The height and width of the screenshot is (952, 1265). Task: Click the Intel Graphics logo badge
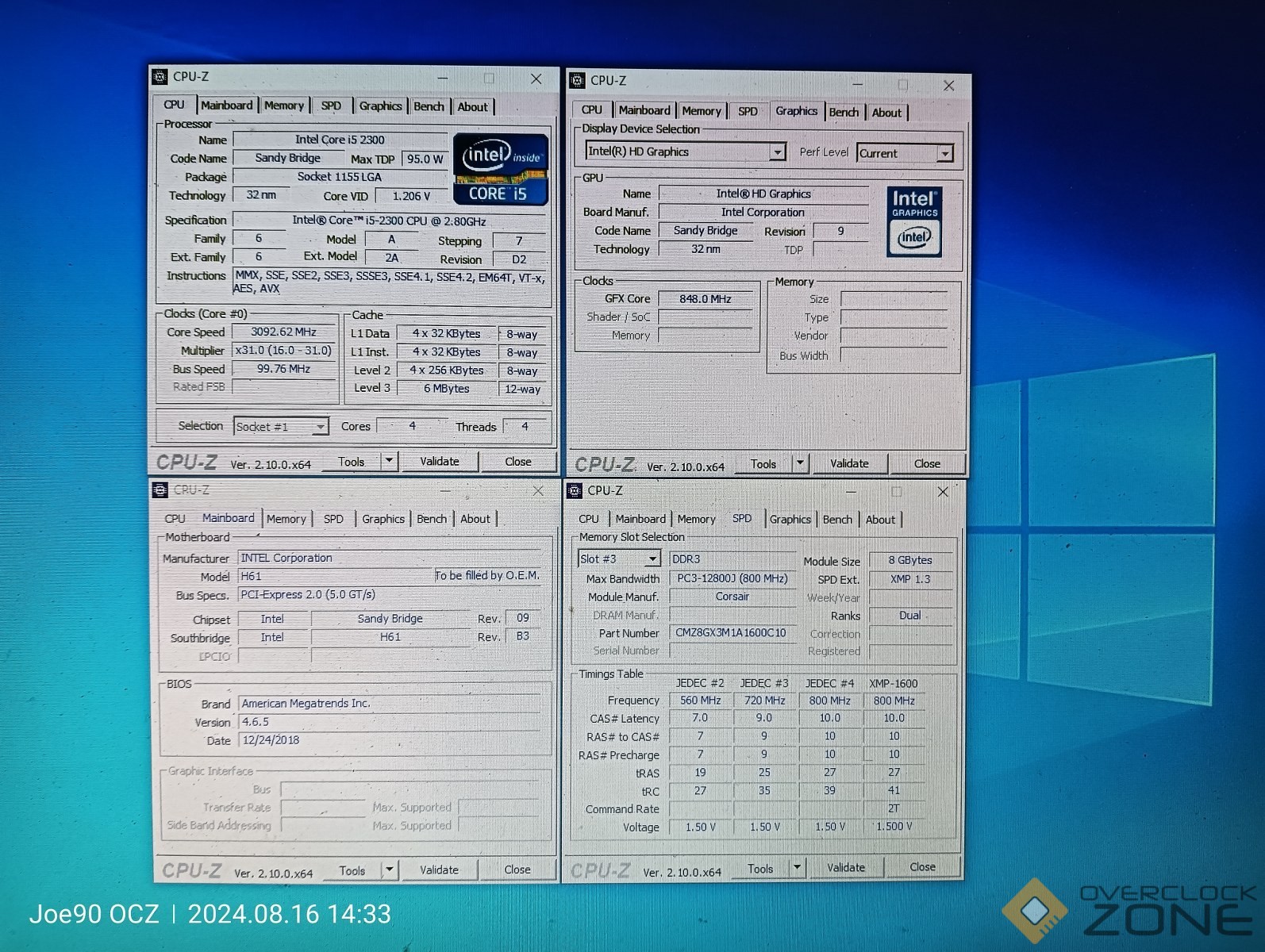(x=914, y=221)
